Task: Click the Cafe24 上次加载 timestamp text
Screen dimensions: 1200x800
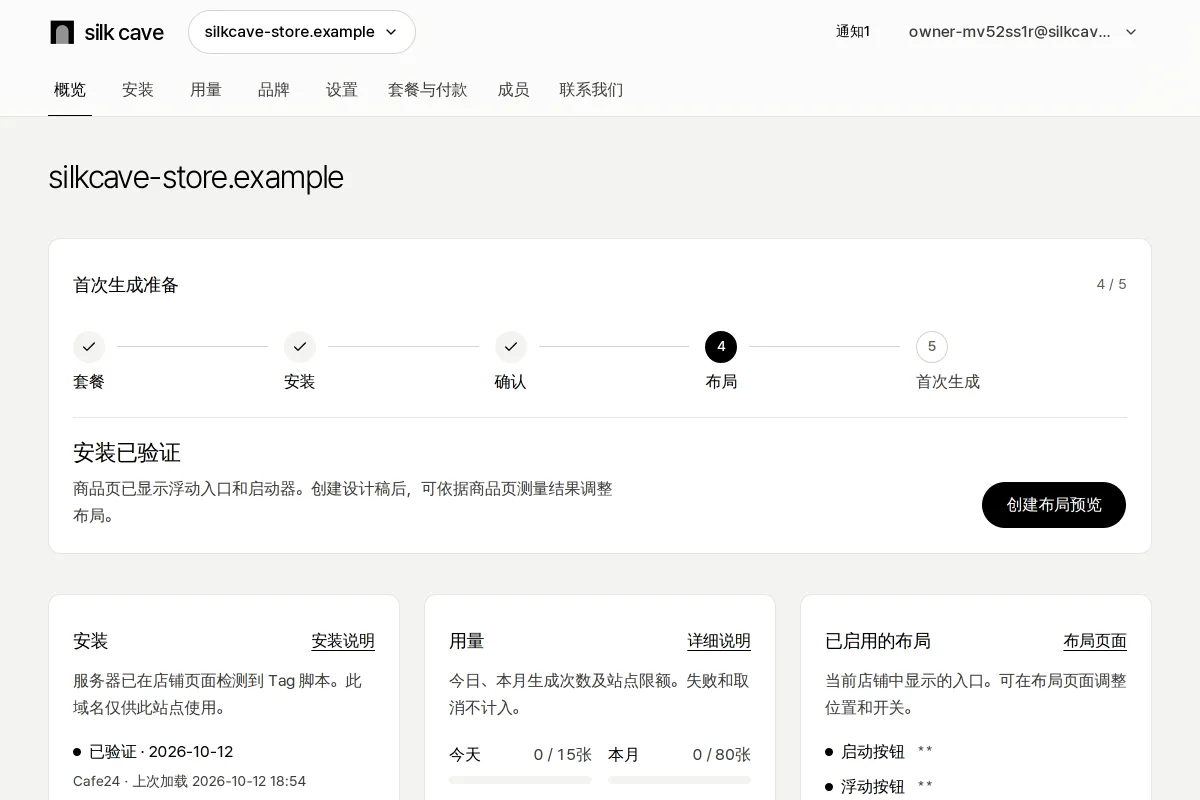Action: pos(189,781)
